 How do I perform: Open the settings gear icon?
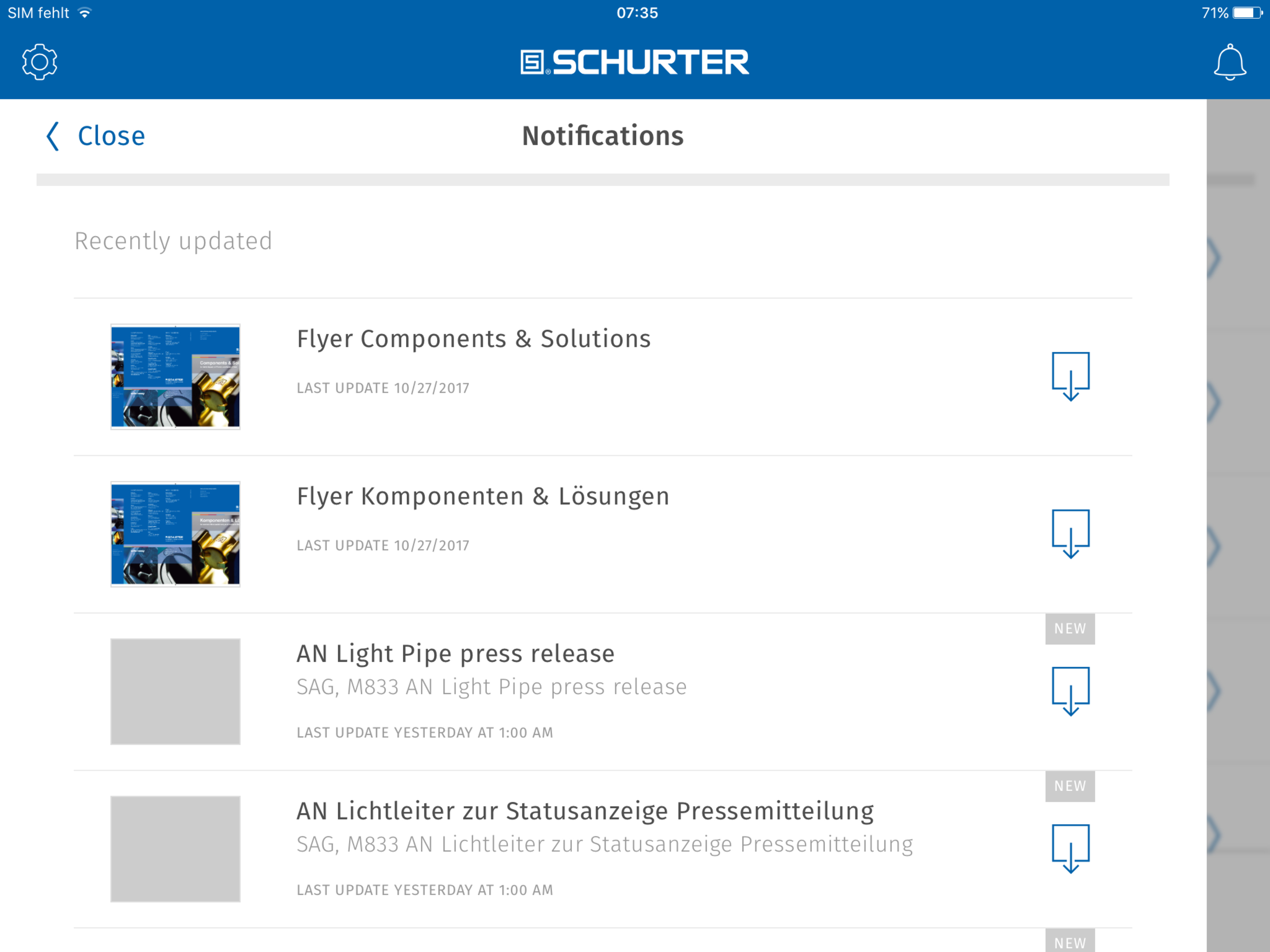click(x=40, y=62)
